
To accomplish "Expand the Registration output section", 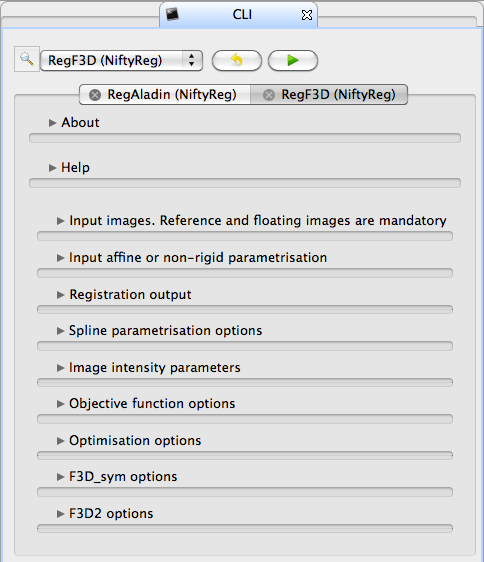I will 60,295.
